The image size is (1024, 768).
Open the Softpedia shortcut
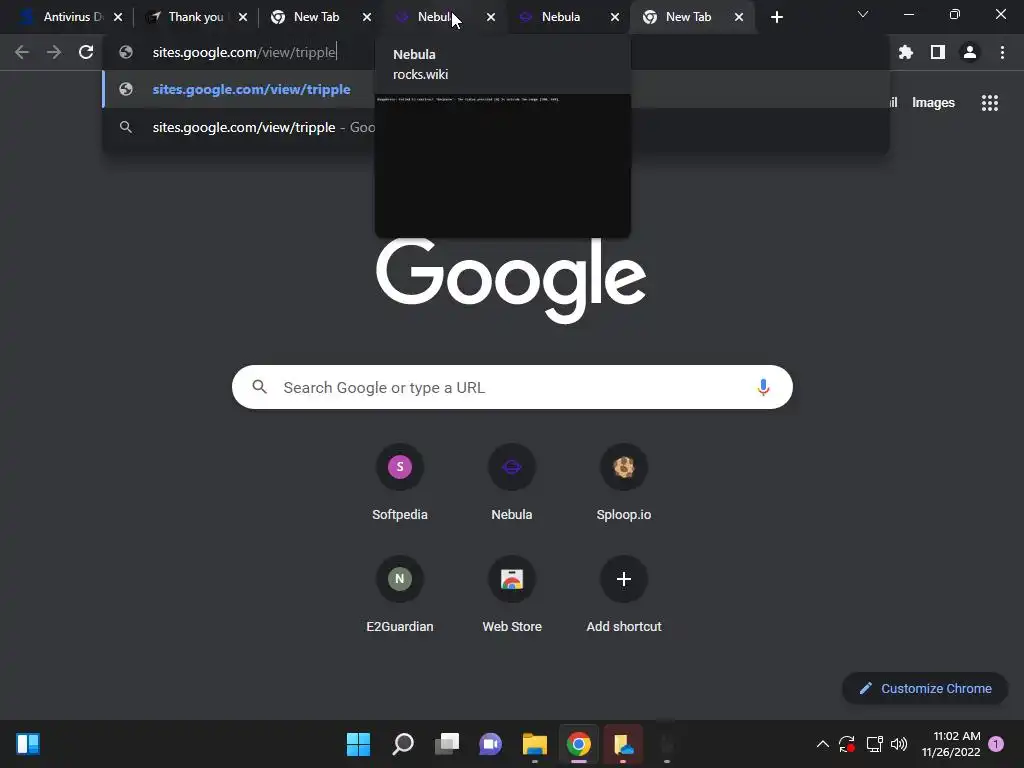coord(400,483)
